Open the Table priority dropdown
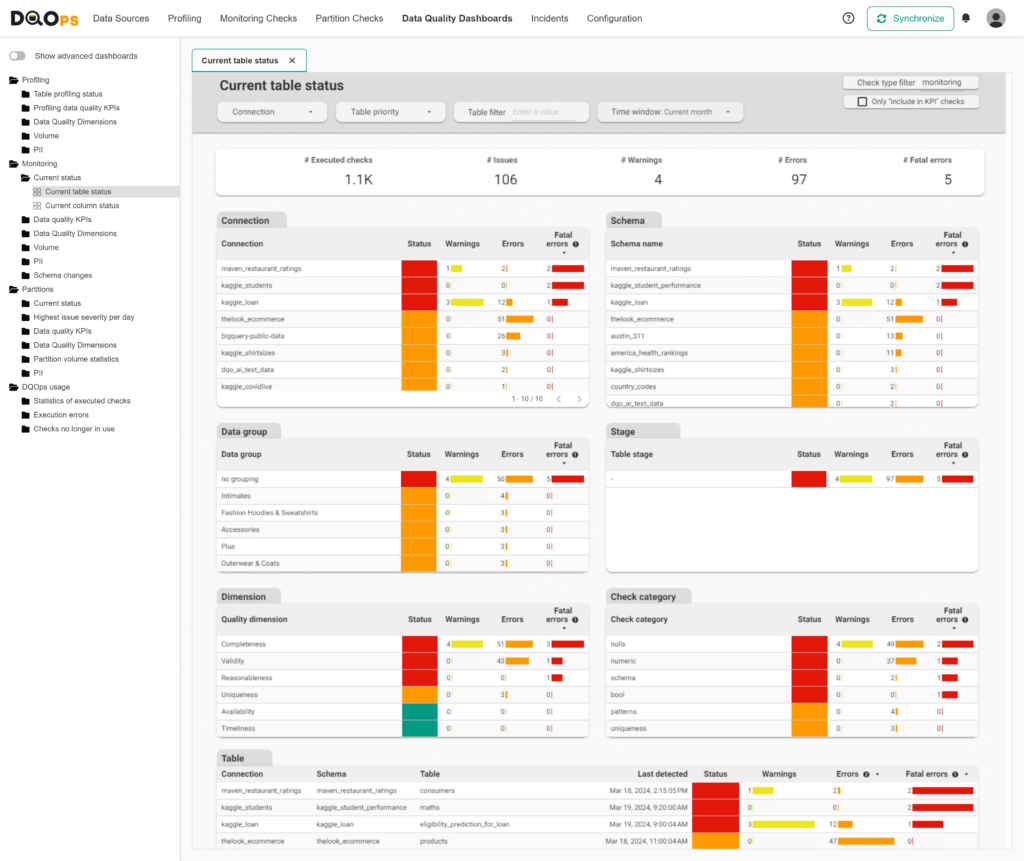The height and width of the screenshot is (861, 1024). (391, 112)
